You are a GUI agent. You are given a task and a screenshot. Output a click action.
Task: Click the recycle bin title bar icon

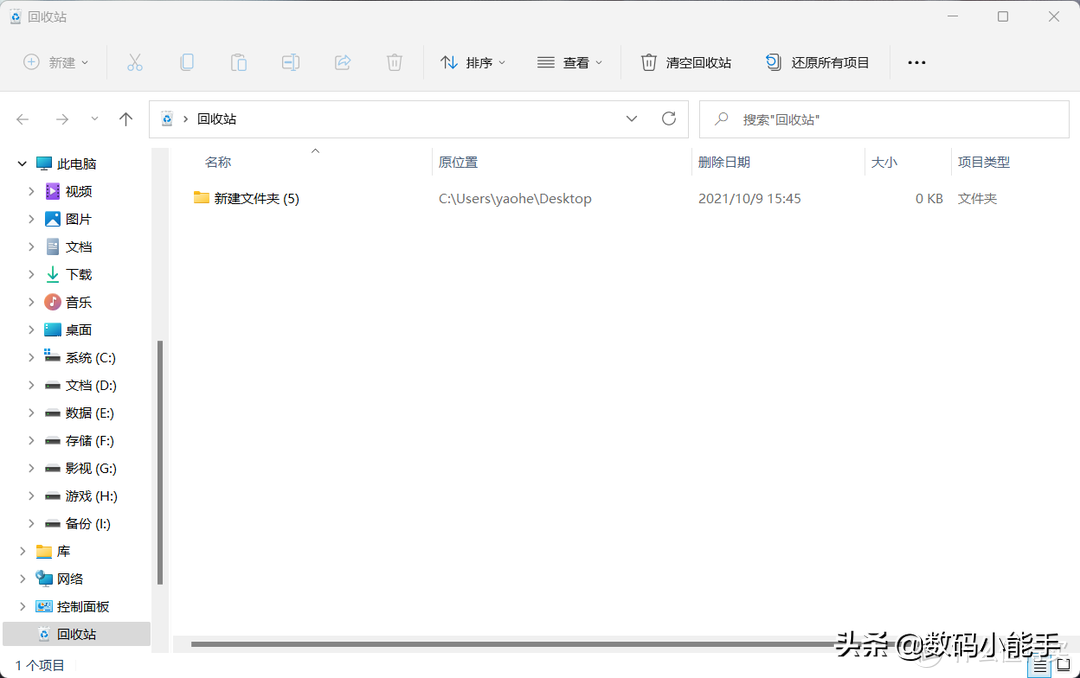coord(15,17)
